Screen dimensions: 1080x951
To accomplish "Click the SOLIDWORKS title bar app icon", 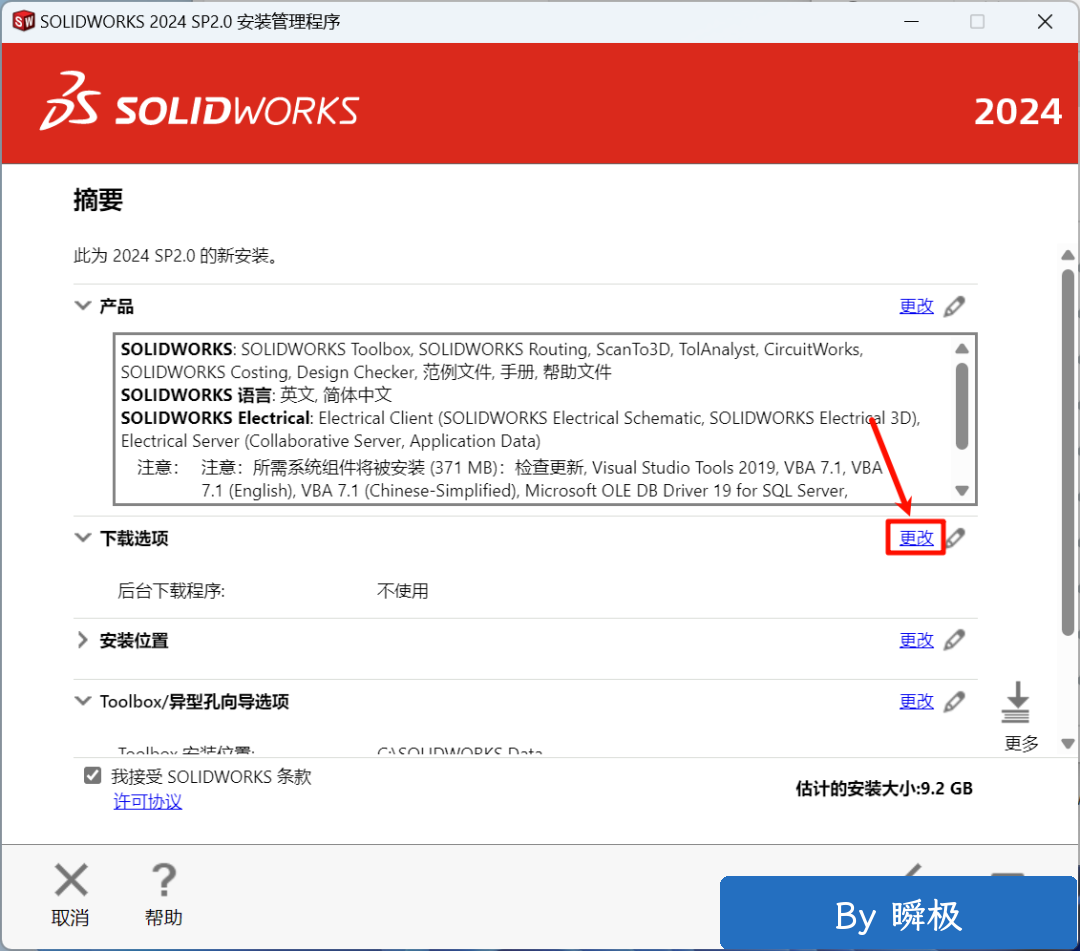I will pyautogui.click(x=23, y=21).
